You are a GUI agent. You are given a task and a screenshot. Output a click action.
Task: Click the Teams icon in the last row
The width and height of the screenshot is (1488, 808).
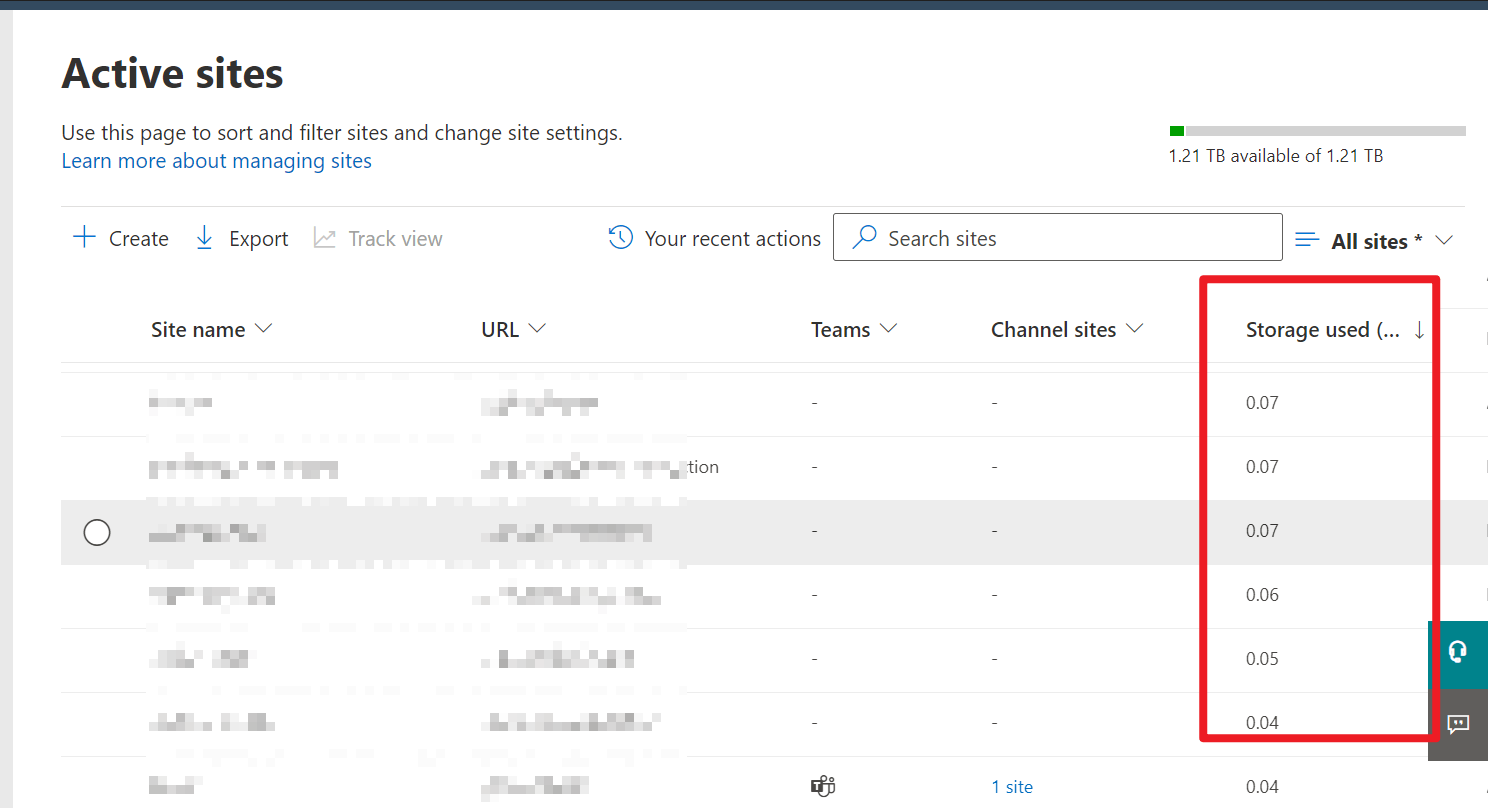(x=822, y=786)
